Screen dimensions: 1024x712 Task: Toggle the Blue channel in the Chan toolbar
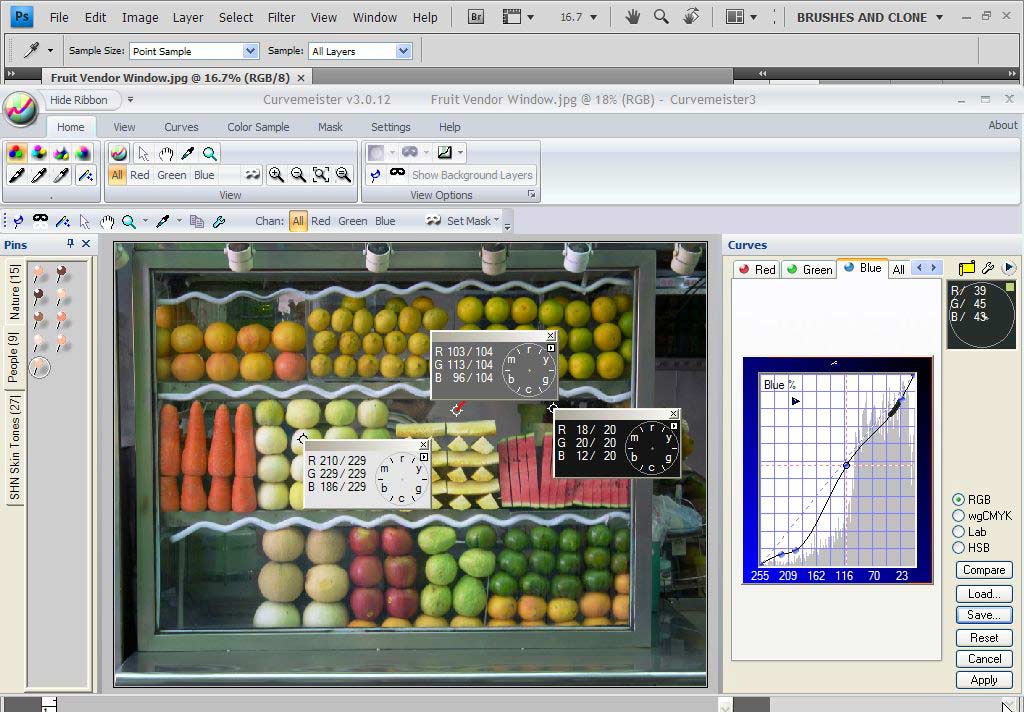click(x=385, y=221)
